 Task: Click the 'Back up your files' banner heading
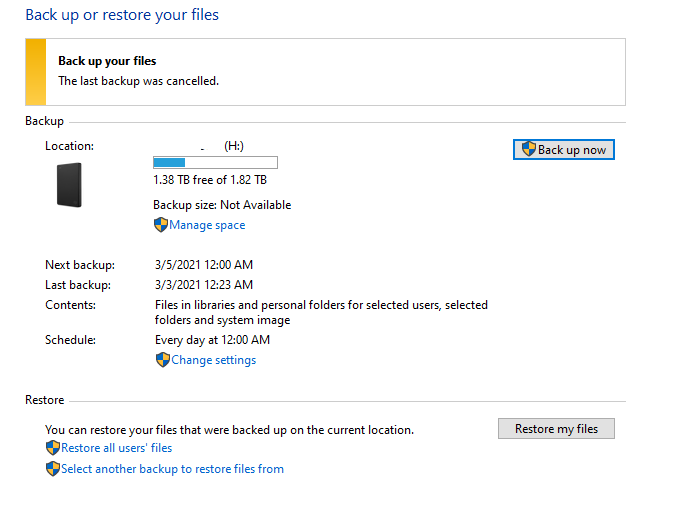point(107,62)
